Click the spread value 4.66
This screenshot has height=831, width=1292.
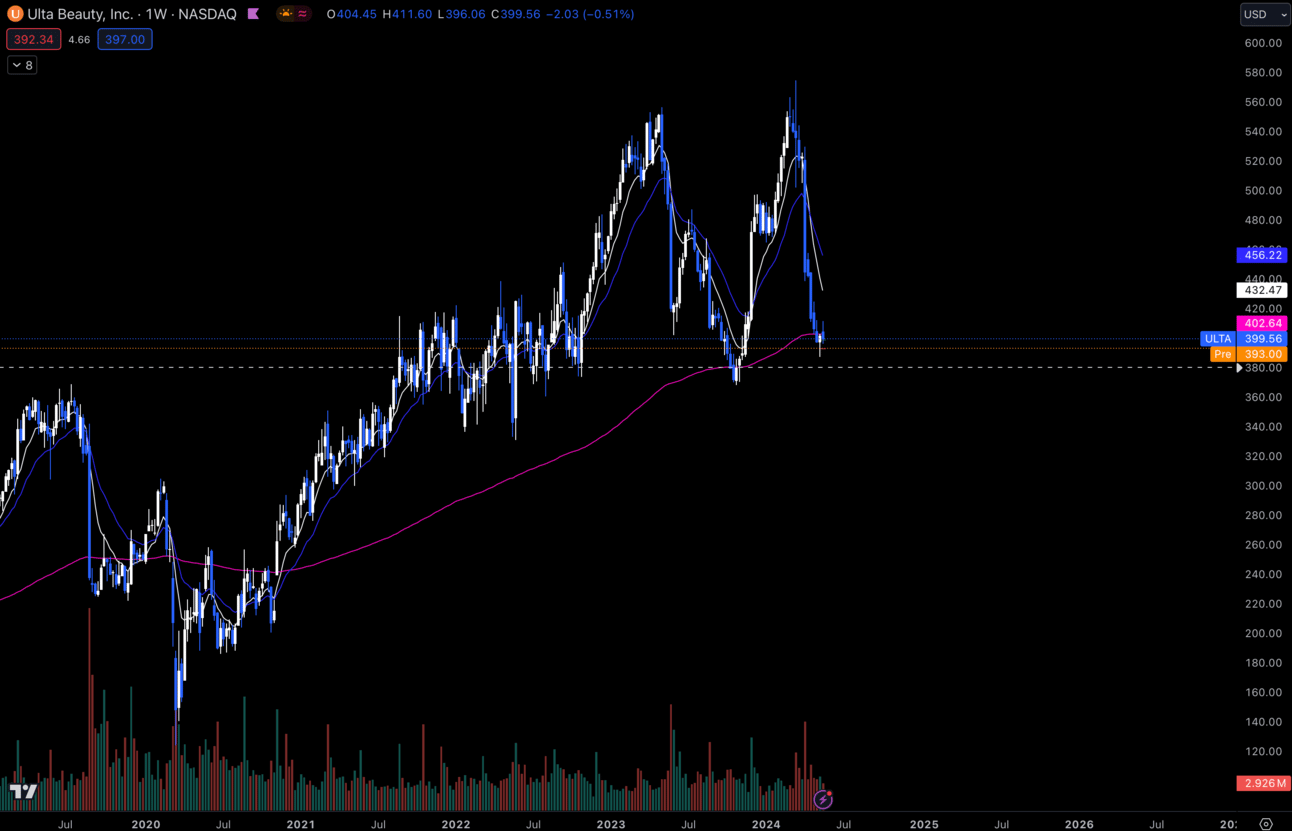(79, 40)
